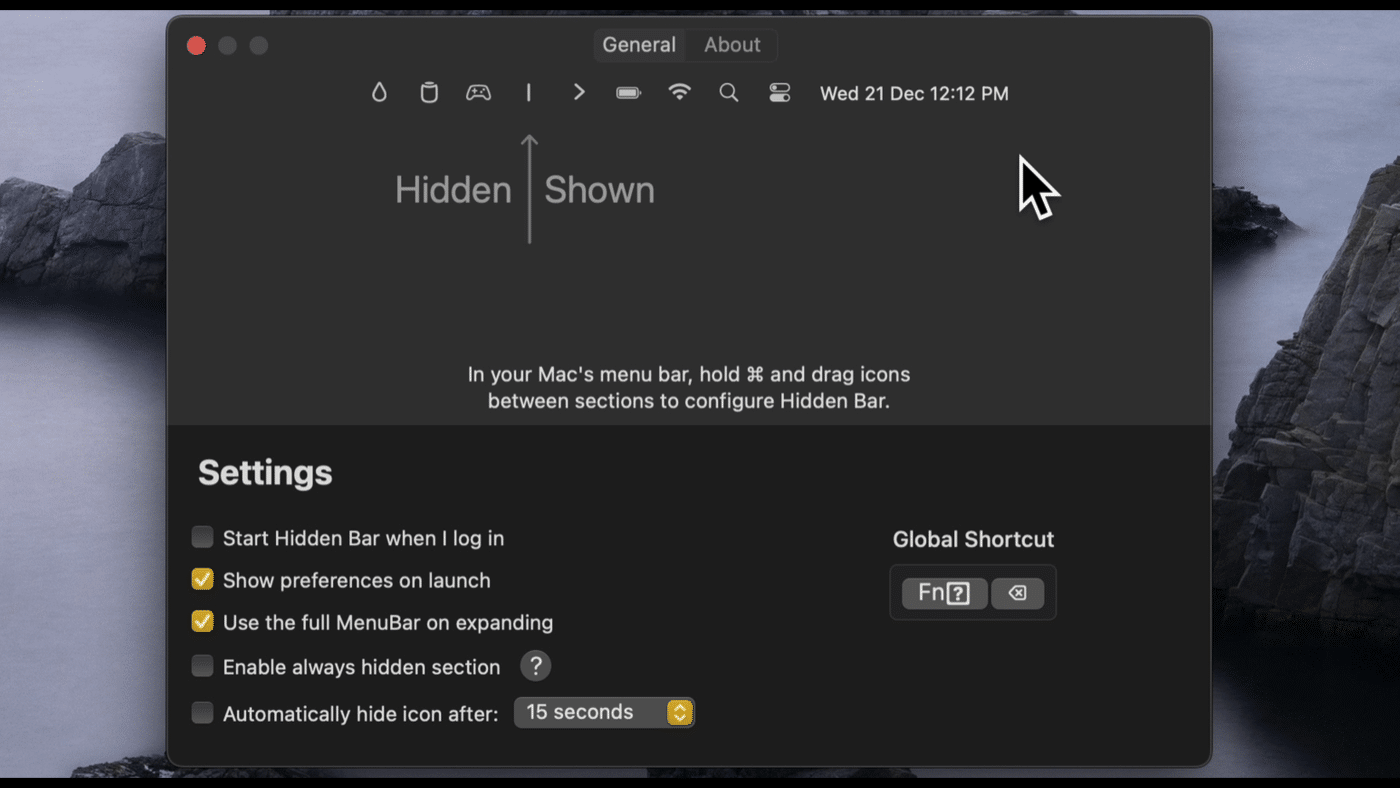Click the water drop icon in the preview bar

tap(379, 93)
